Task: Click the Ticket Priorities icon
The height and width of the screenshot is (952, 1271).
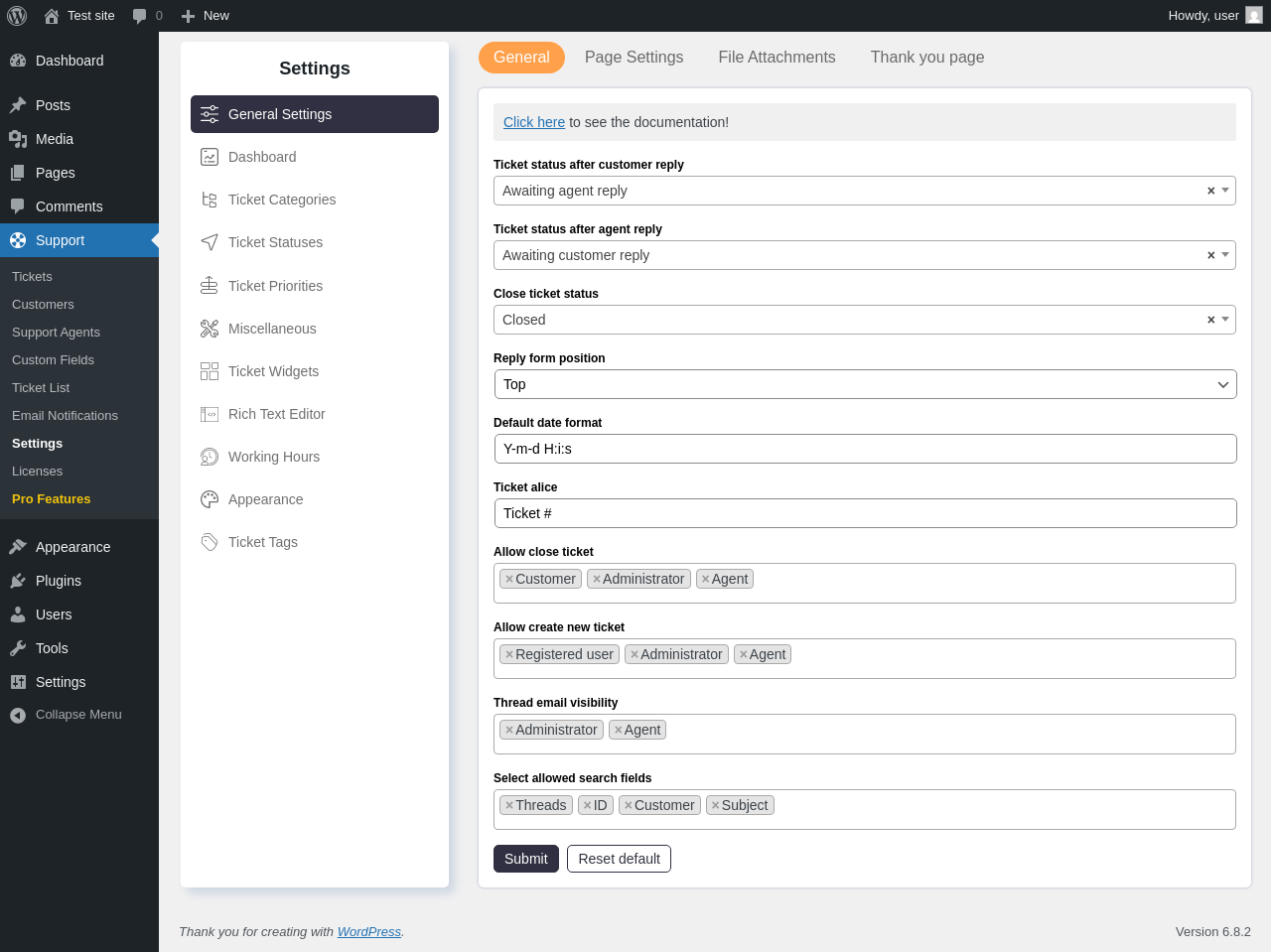Action: pos(210,286)
